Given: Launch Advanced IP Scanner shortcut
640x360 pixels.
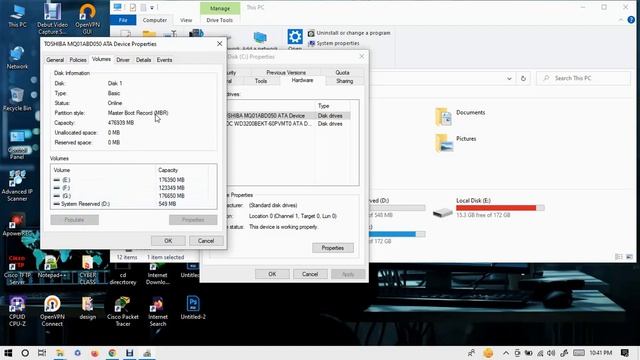Looking at the screenshot, I should point(17,186).
